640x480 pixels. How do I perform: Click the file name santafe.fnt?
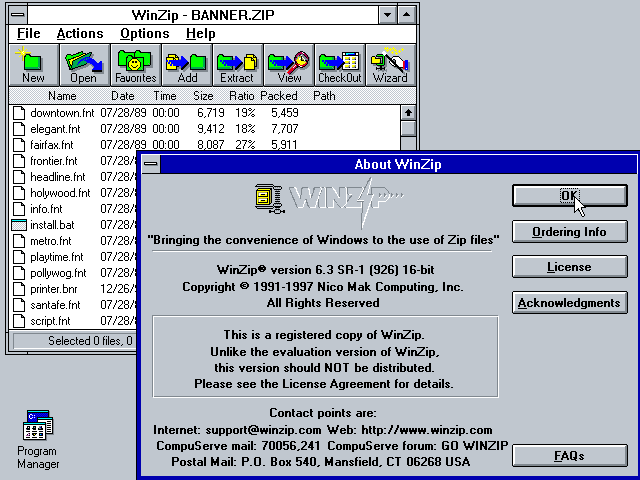pos(56,305)
